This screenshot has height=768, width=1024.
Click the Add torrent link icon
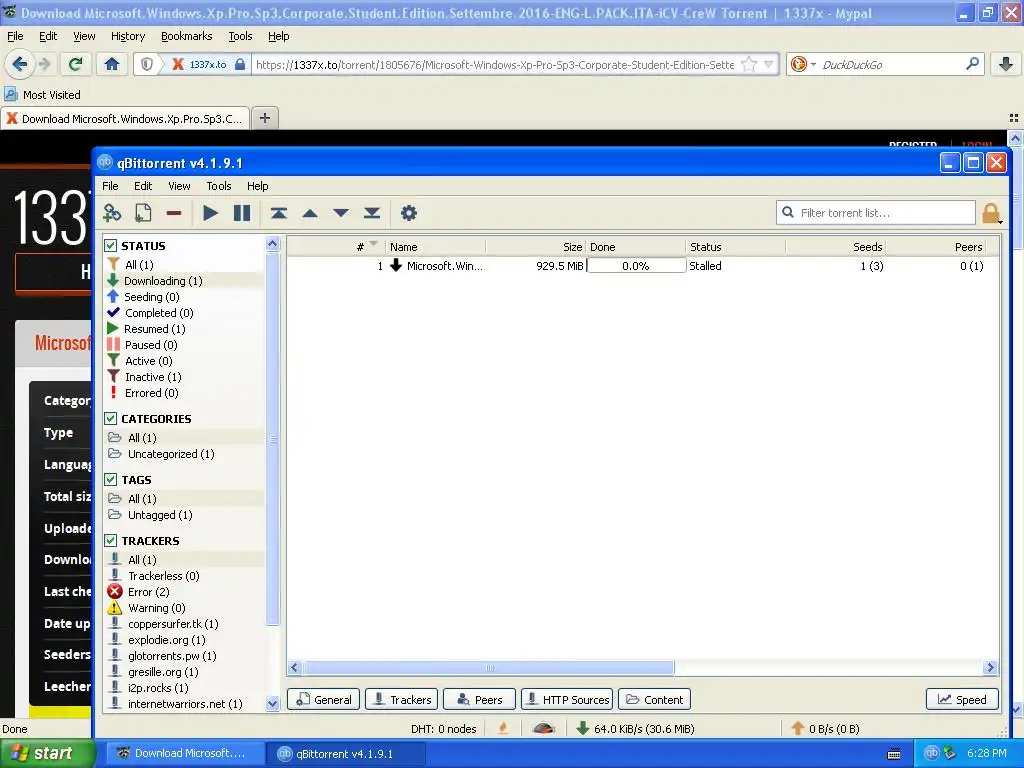tap(112, 213)
